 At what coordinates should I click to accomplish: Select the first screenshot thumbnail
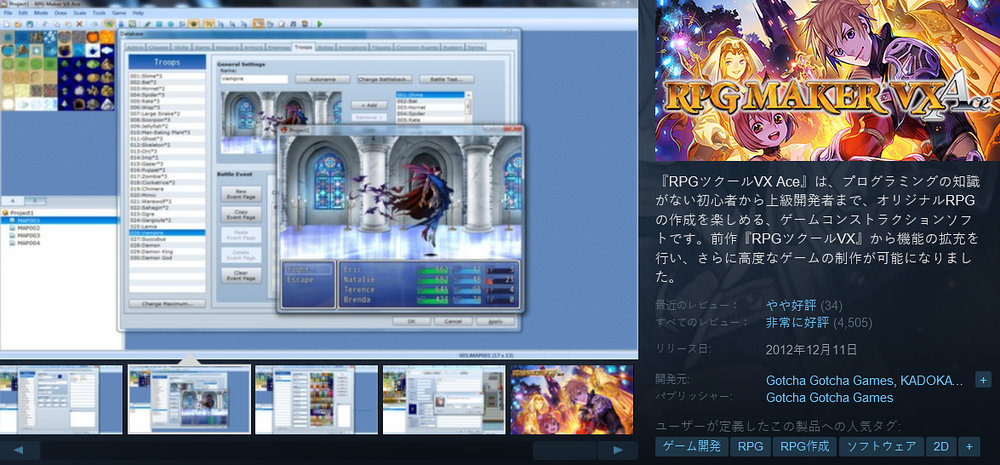pyautogui.click(x=61, y=399)
